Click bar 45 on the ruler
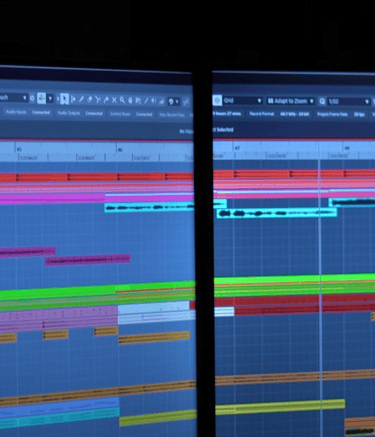Viewport: 375px width, 437px height. tap(19, 149)
